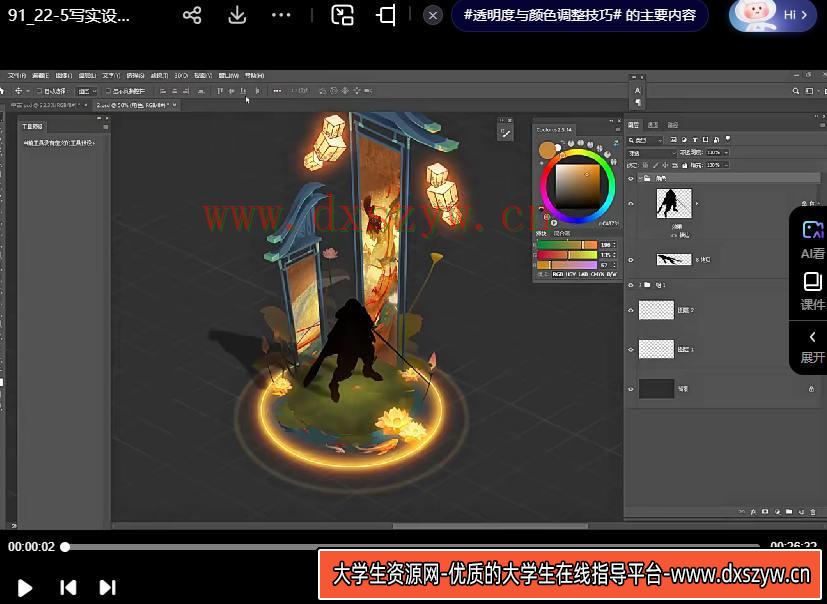Click the Move tool icon in options bar
The height and width of the screenshot is (604, 827).
click(18, 91)
